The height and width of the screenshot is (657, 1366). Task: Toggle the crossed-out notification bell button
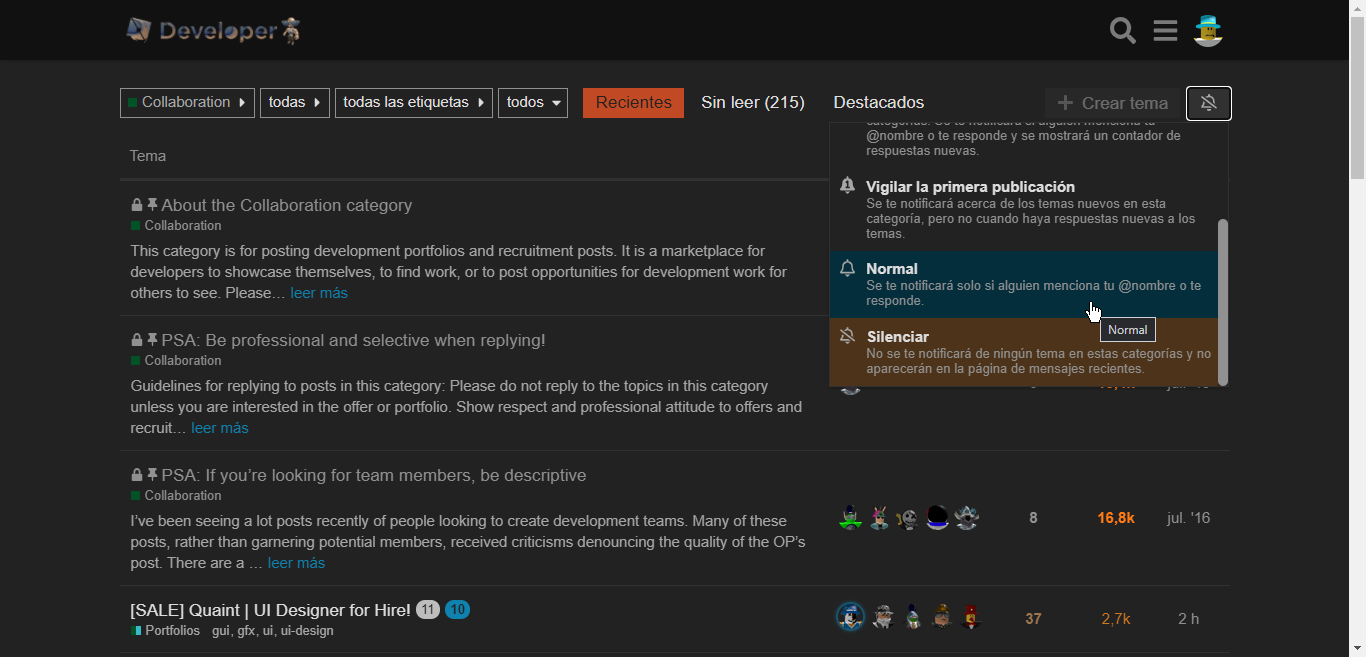tap(1208, 103)
